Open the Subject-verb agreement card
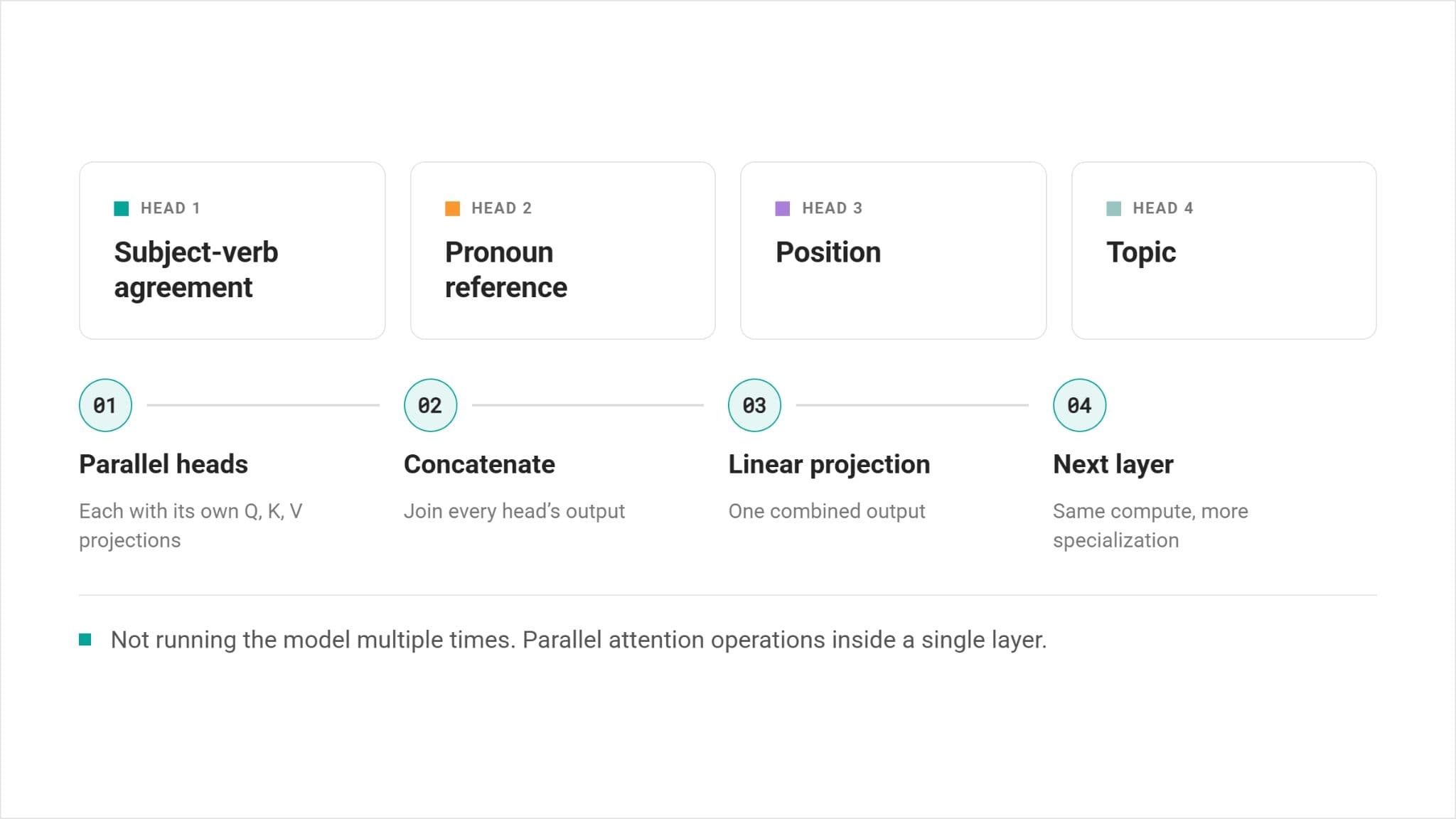Image resolution: width=1456 pixels, height=819 pixels. [232, 250]
